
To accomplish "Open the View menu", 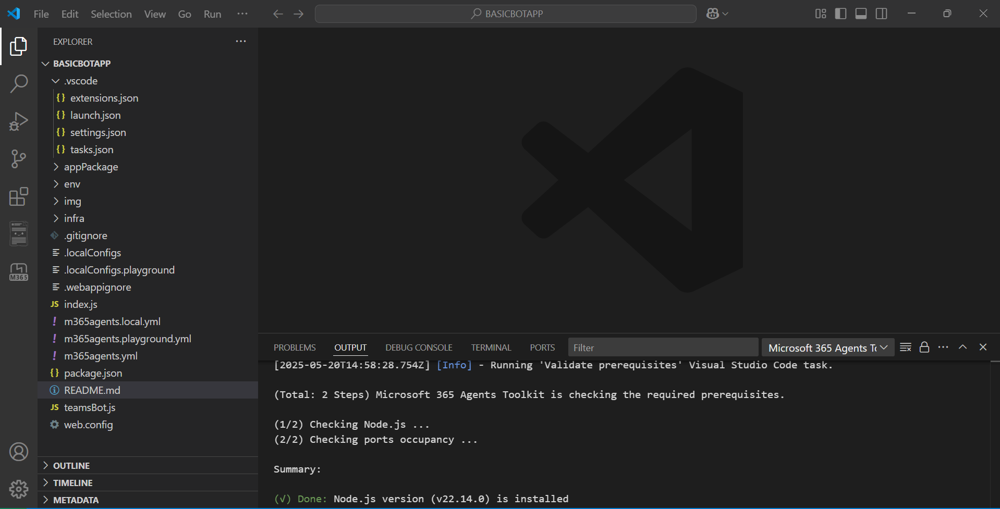I will coord(154,14).
